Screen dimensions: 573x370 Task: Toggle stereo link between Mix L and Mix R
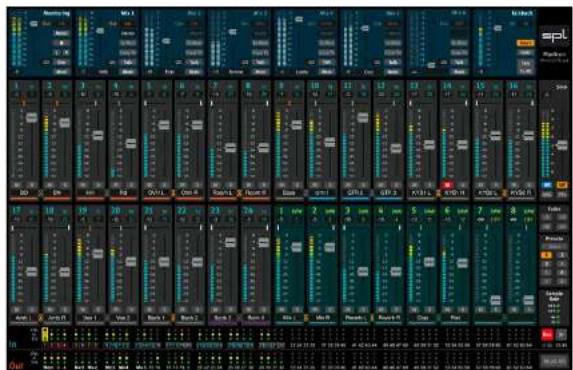pyautogui.click(x=306, y=318)
